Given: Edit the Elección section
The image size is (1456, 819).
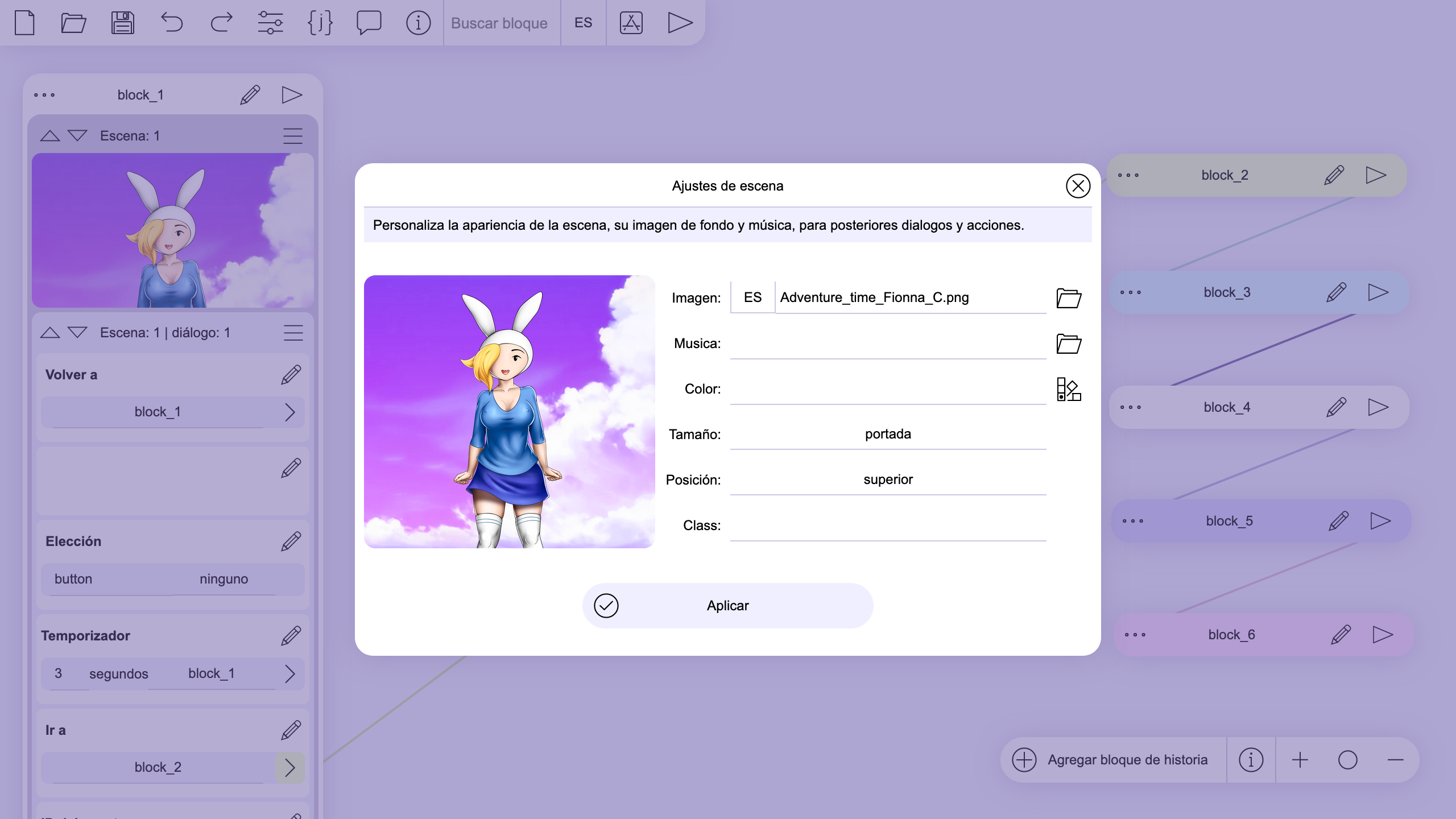Looking at the screenshot, I should click(291, 541).
